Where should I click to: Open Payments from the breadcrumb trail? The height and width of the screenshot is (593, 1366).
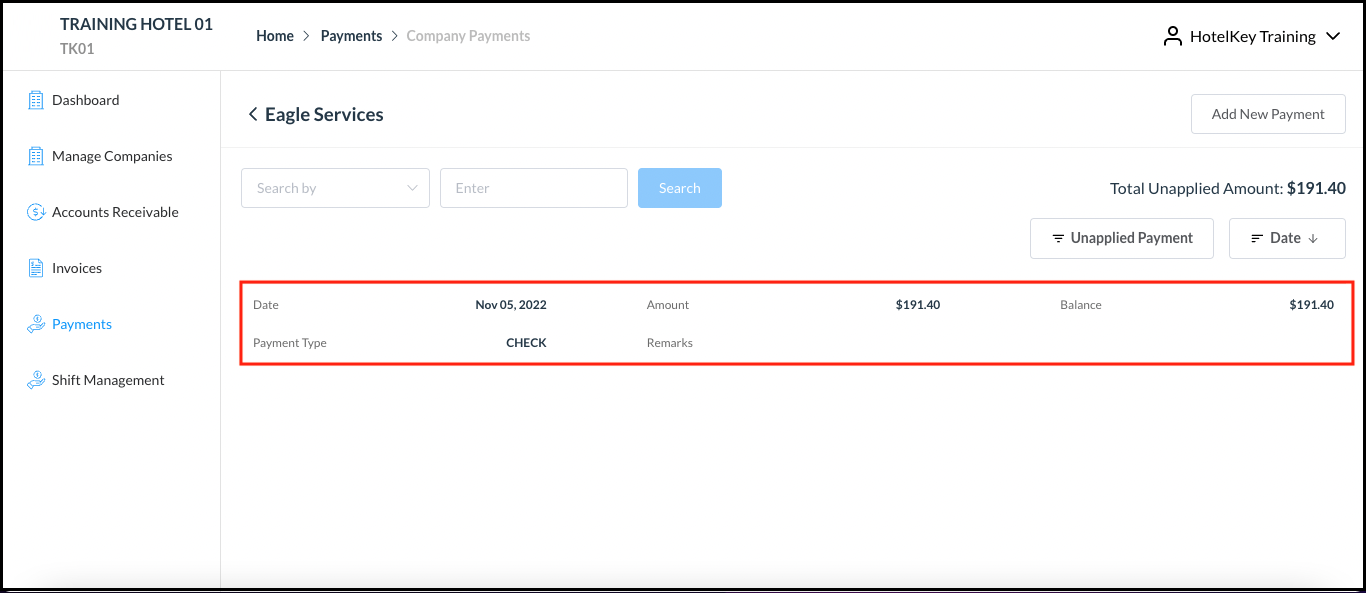(x=351, y=35)
